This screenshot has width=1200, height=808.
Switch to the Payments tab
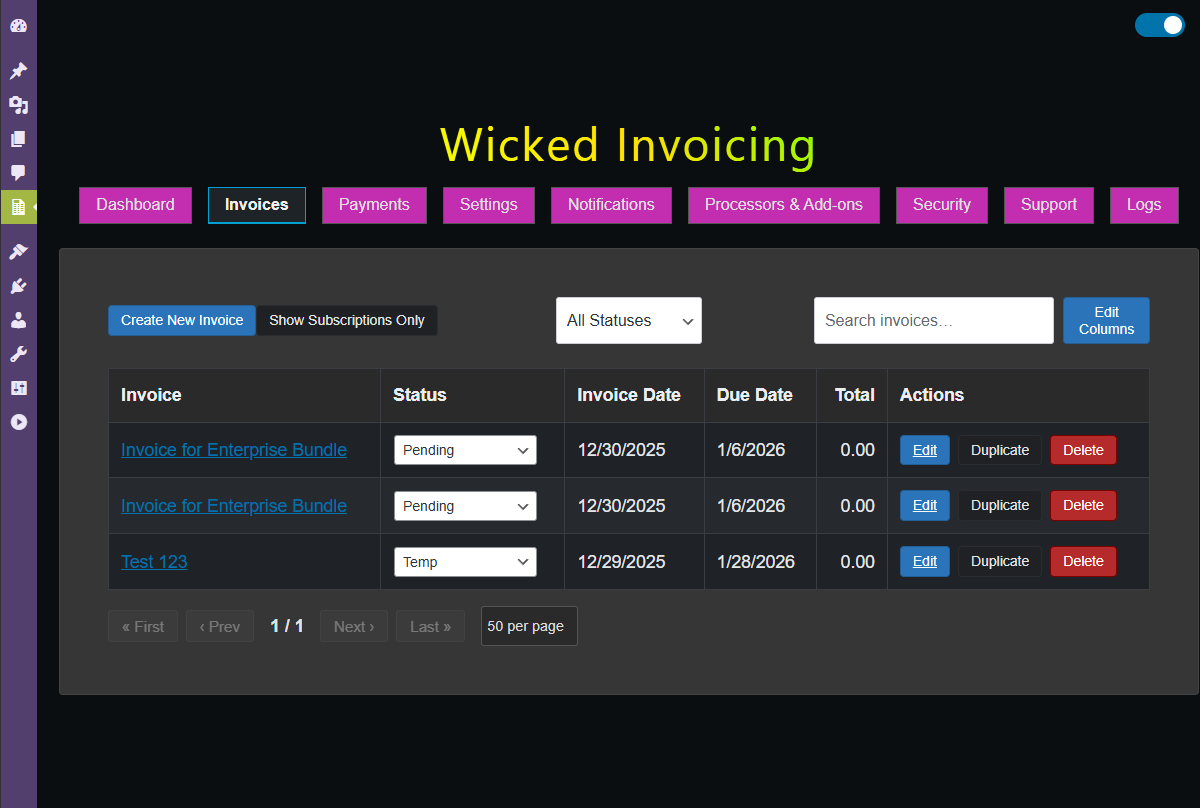374,205
